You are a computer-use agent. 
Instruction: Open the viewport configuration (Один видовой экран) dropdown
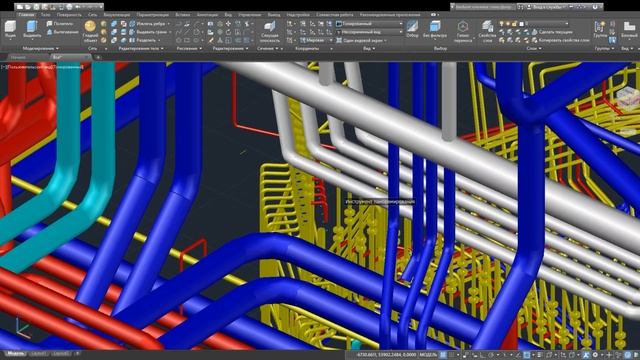click(362, 40)
